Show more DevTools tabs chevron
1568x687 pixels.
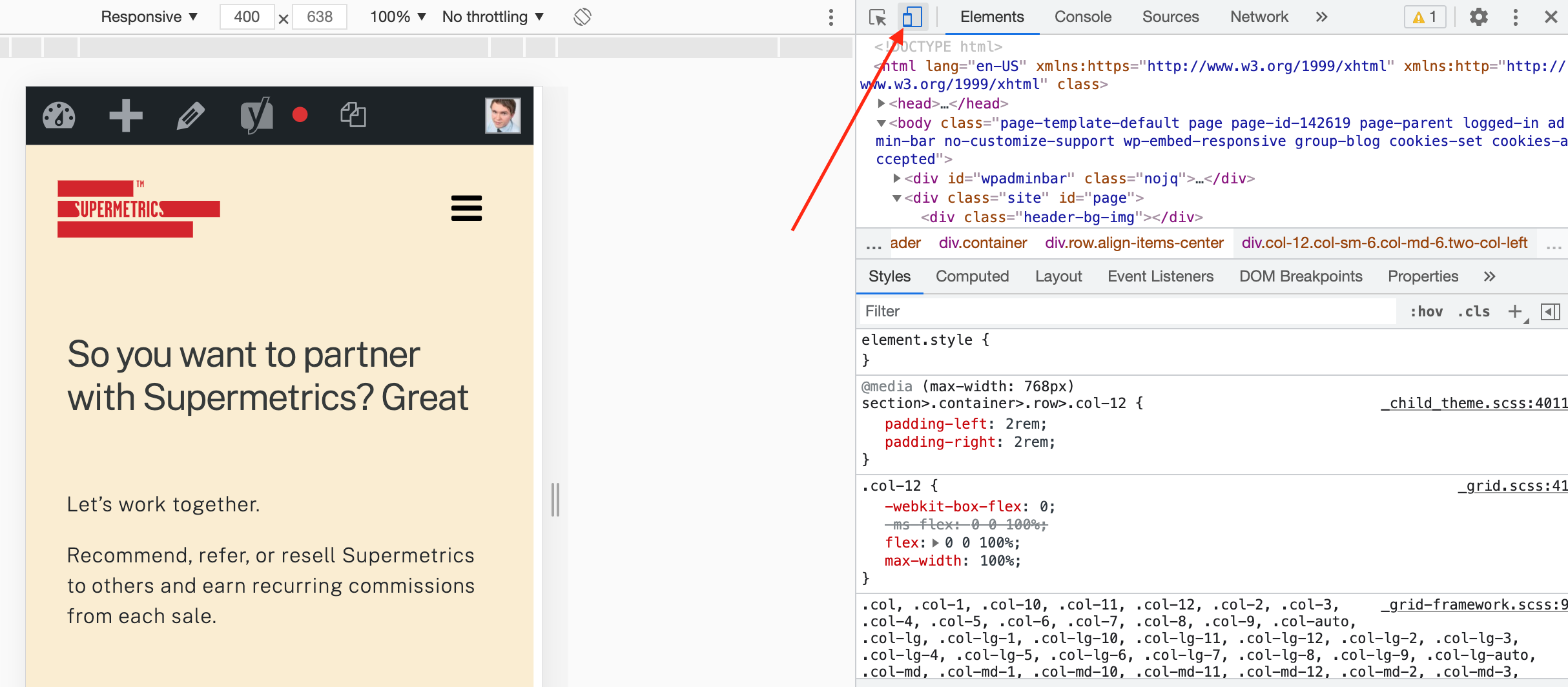1321,17
